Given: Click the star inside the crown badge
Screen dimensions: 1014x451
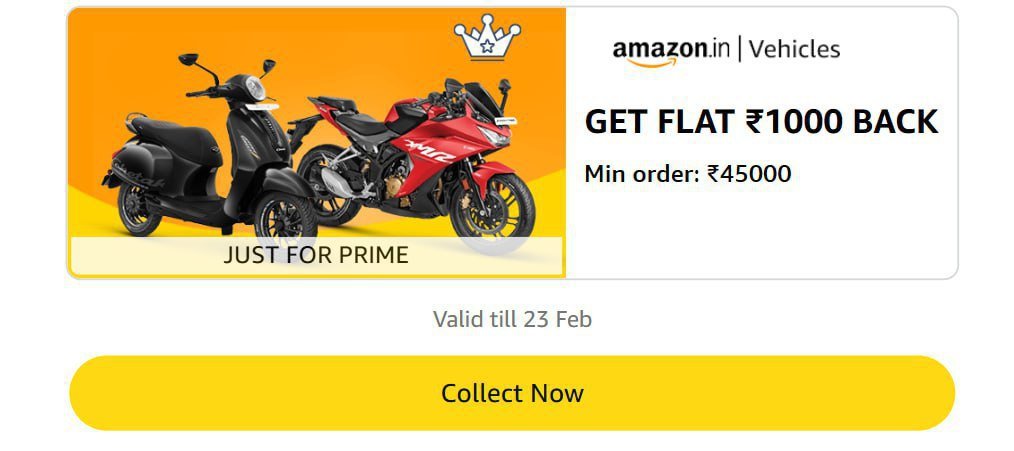Looking at the screenshot, I should pos(487,45).
